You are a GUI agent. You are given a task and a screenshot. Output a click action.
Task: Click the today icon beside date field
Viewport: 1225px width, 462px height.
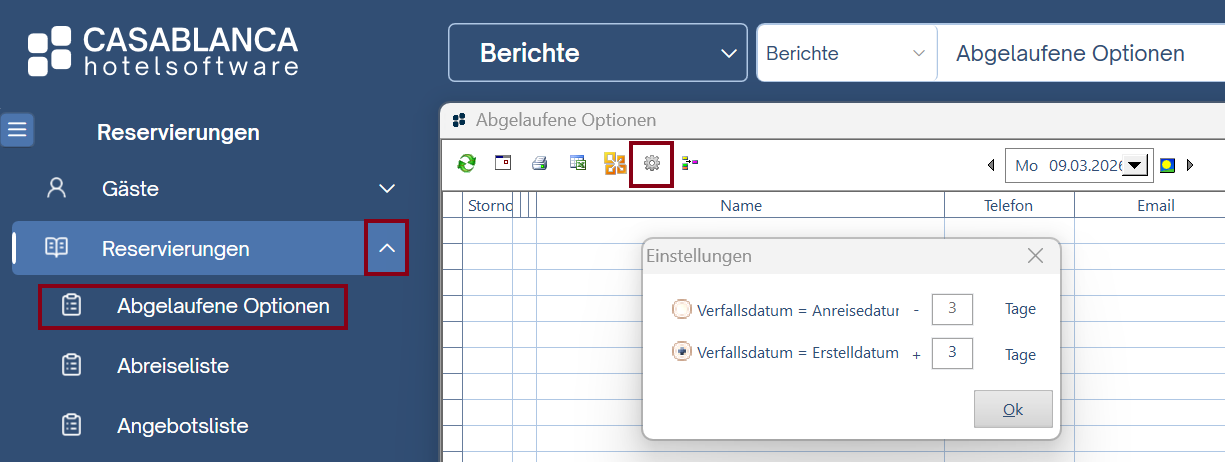1167,165
